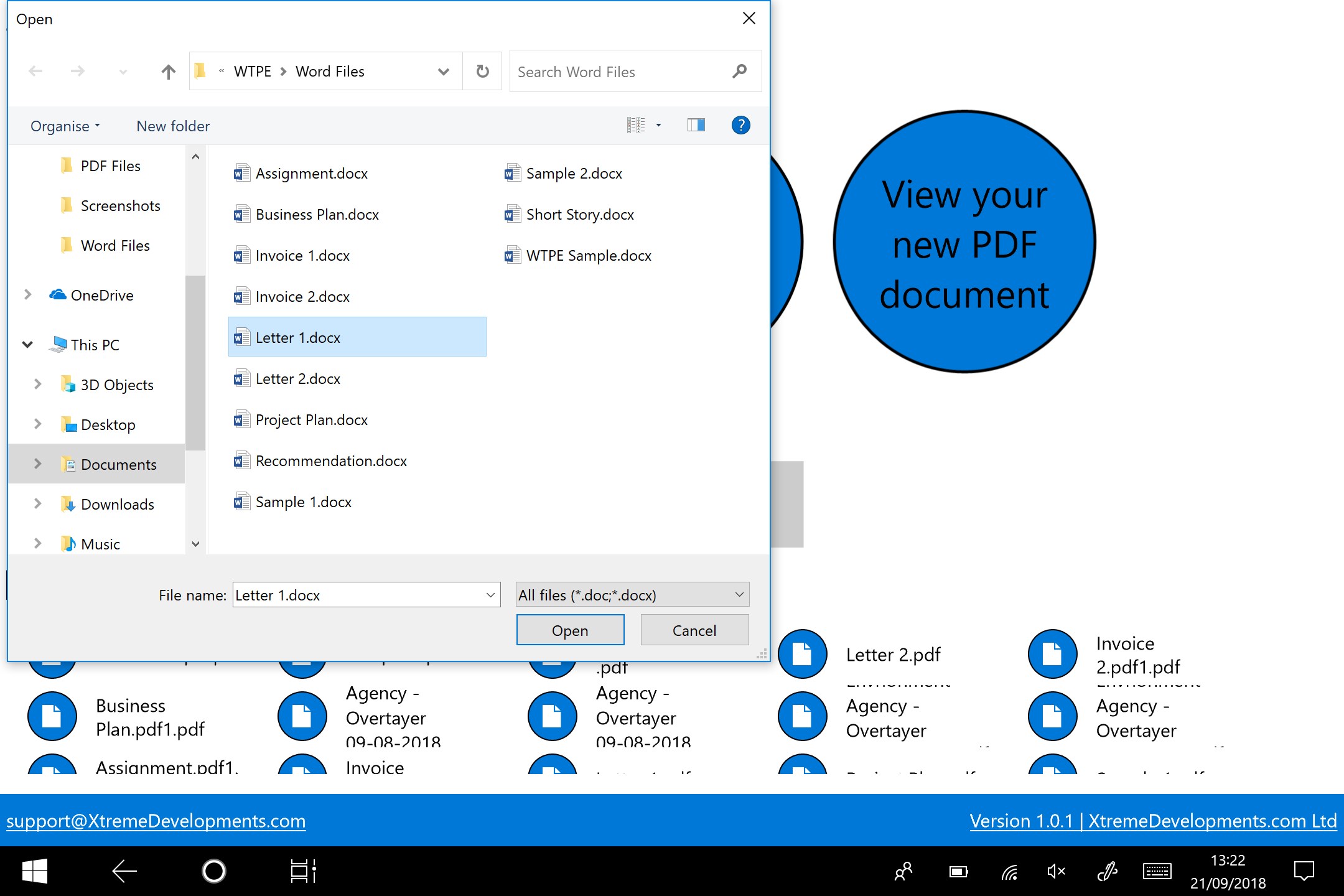Viewport: 1344px width, 896px height.
Task: Click the refresh folder icon
Action: [482, 72]
